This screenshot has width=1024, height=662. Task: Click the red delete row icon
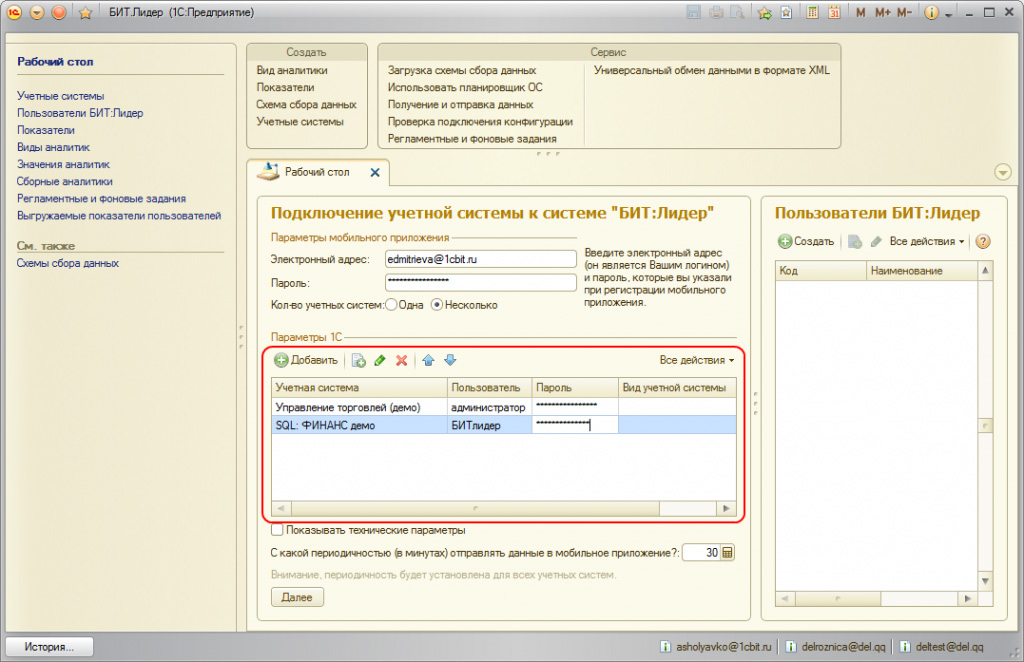click(x=401, y=360)
